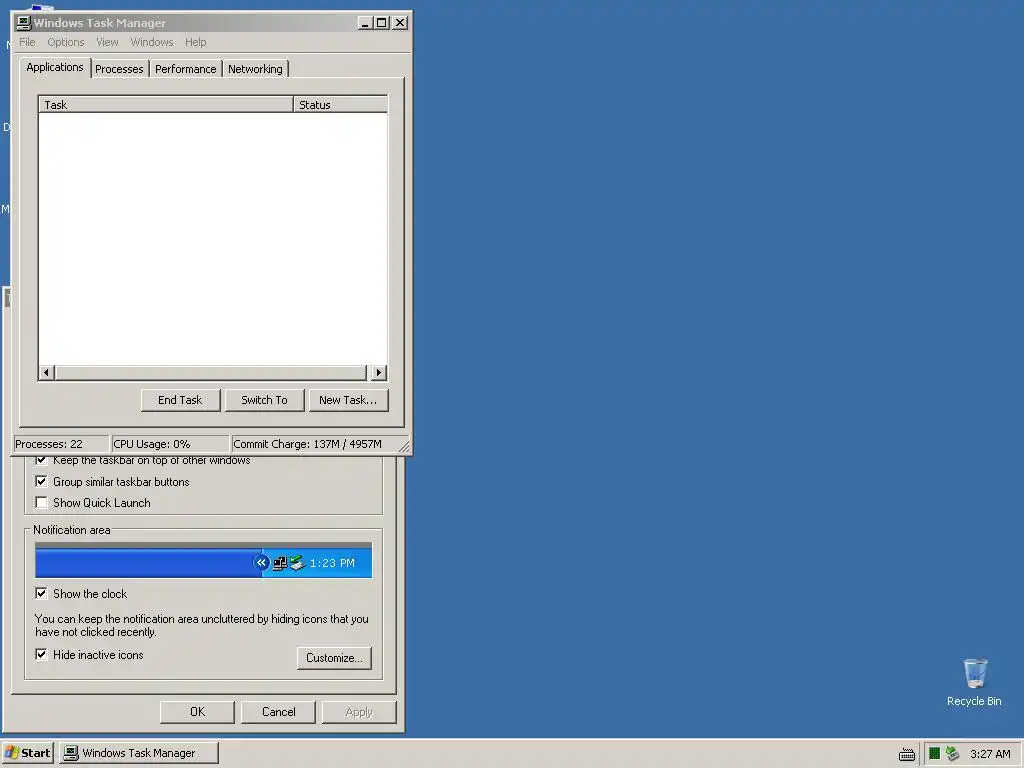Open the Start menu
1024x768 pixels.
coord(27,753)
